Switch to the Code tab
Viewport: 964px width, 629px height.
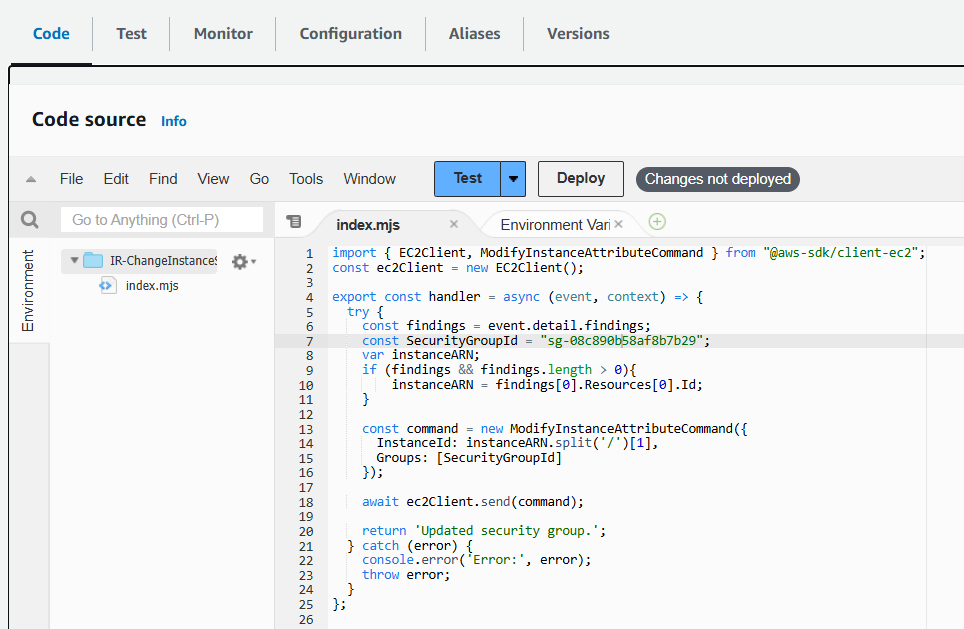51,34
